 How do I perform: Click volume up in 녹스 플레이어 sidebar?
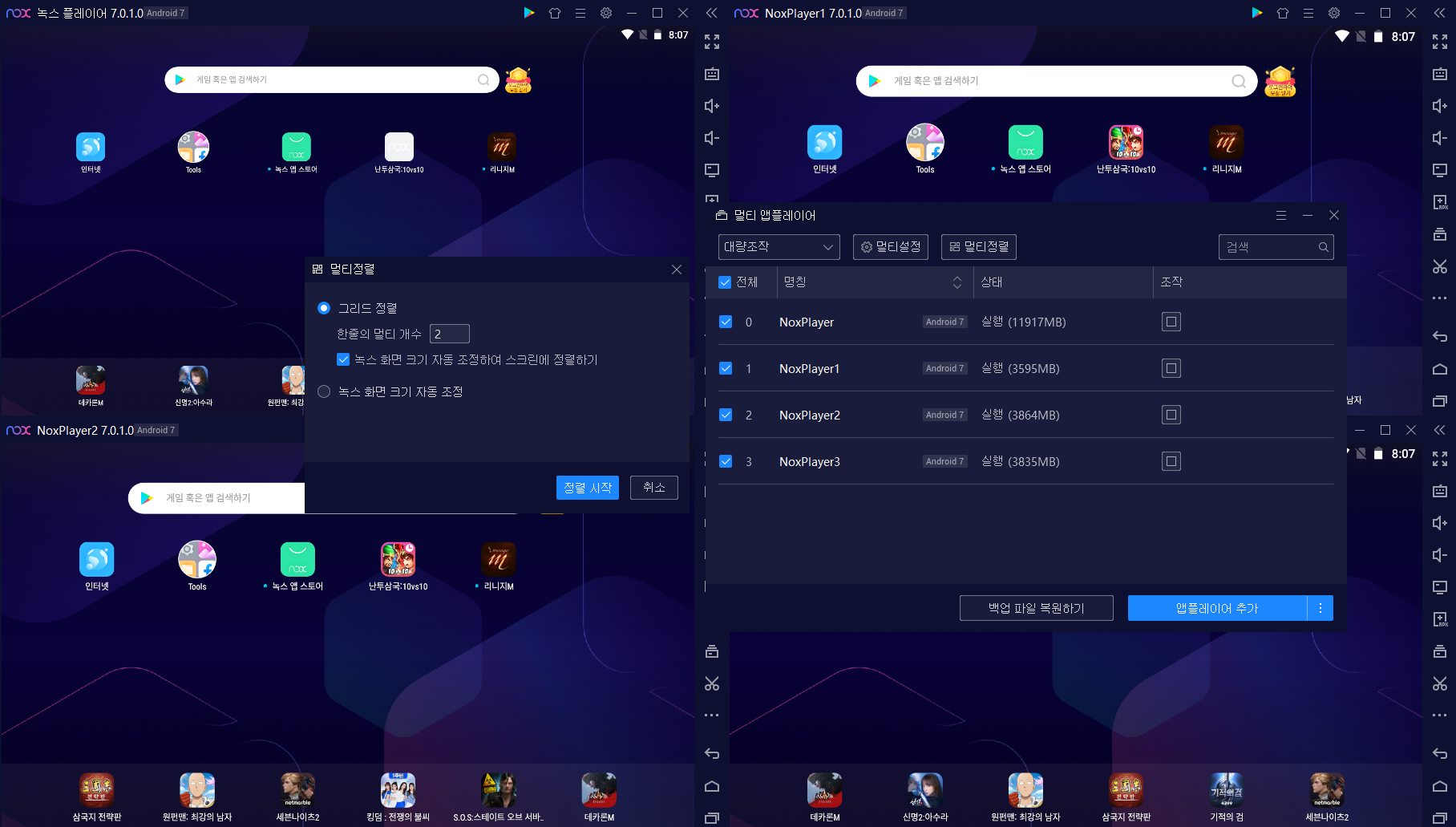tap(712, 106)
